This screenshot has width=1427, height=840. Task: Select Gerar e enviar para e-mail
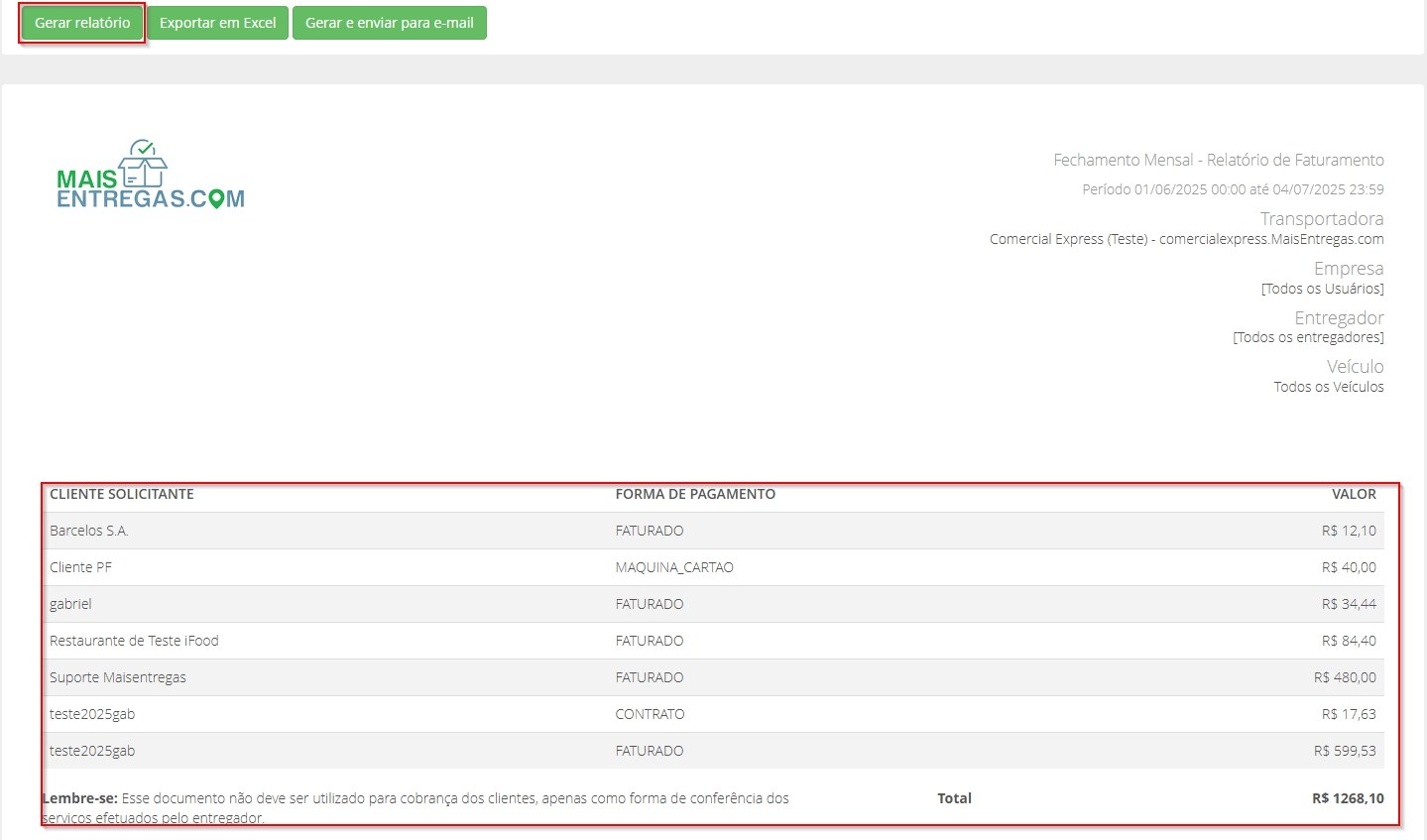coord(390,23)
